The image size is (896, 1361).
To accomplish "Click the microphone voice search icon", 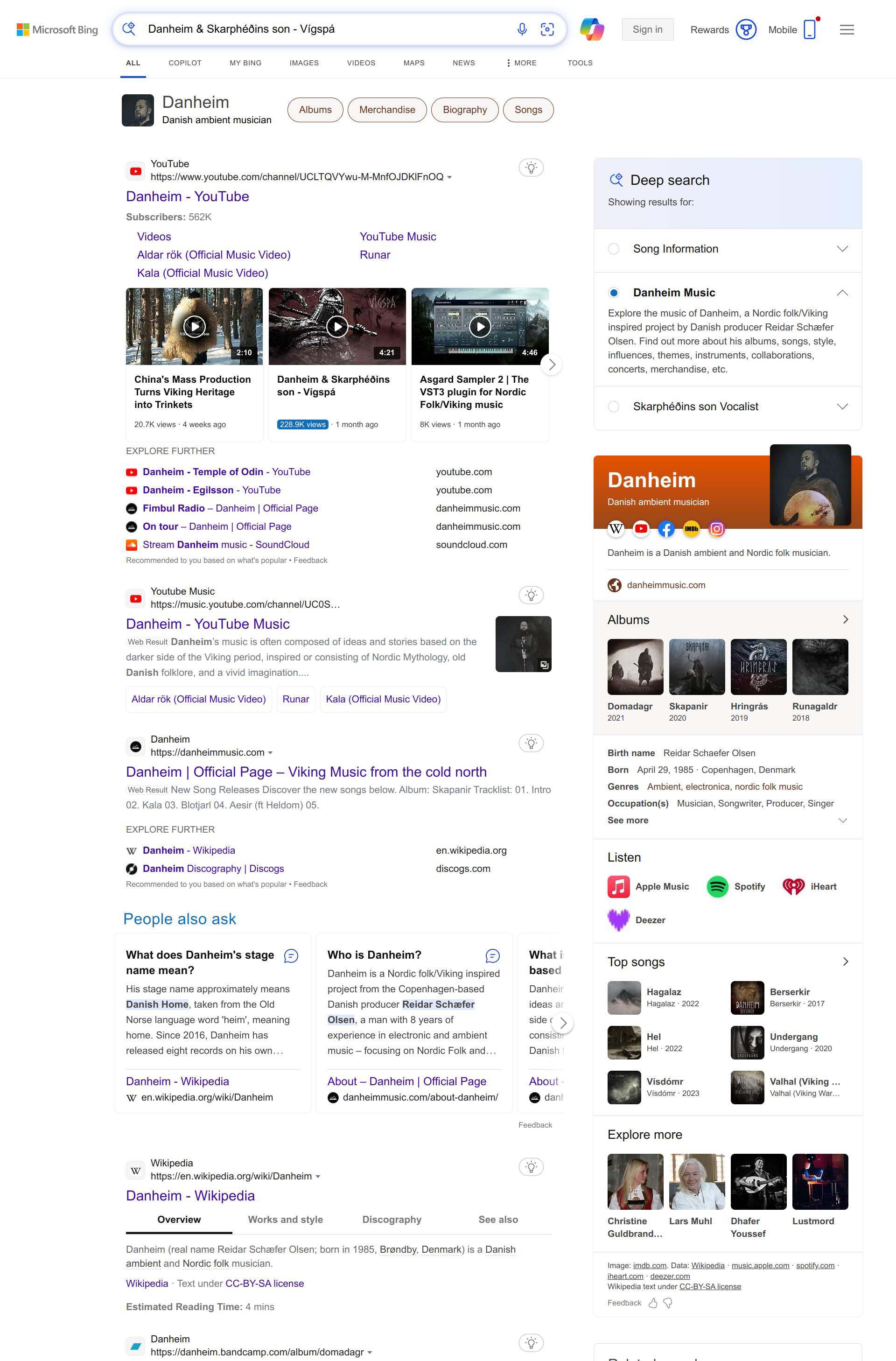I will (521, 29).
